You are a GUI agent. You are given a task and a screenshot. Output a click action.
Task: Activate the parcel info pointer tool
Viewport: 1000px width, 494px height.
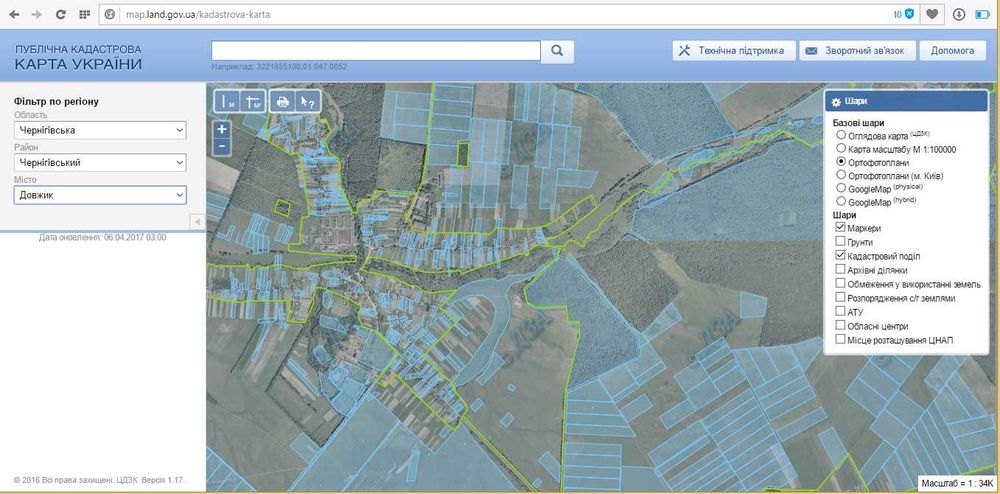point(307,101)
